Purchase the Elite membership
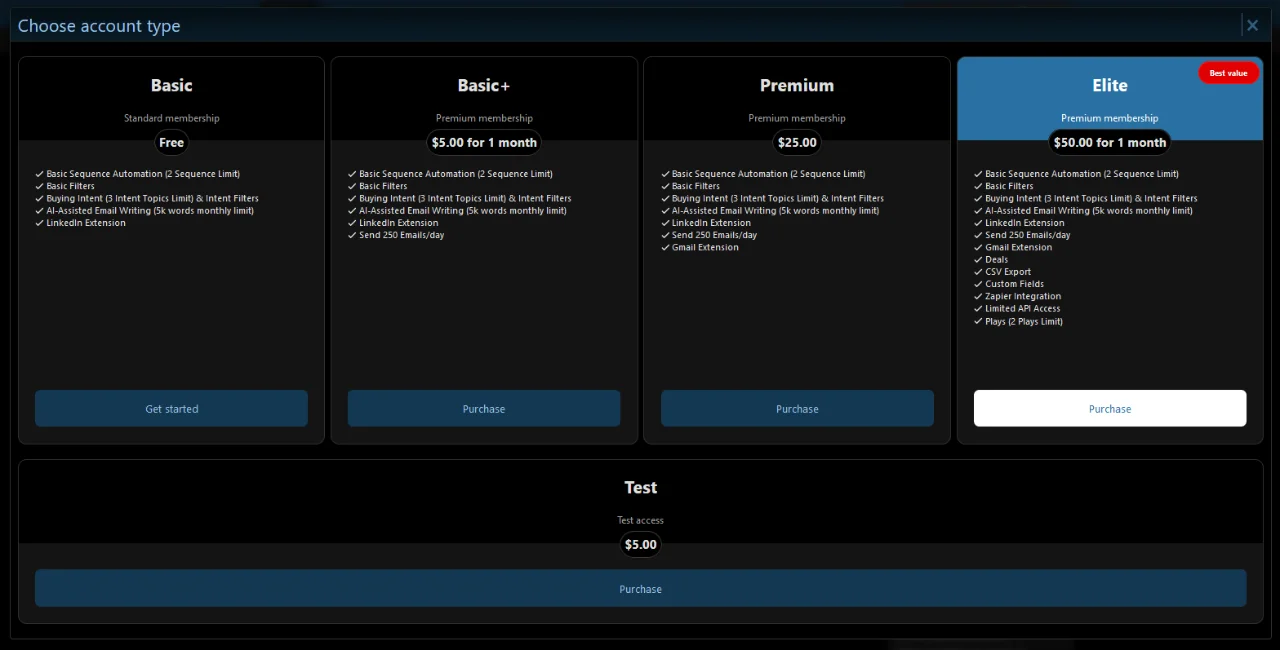This screenshot has height=650, width=1280. 1110,408
